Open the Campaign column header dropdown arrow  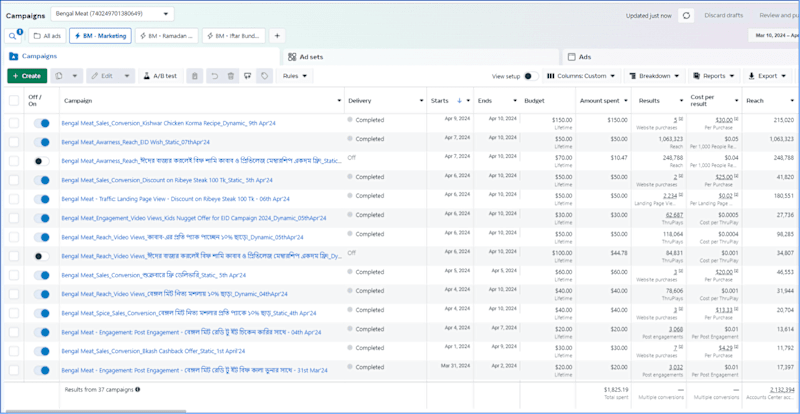pos(339,101)
